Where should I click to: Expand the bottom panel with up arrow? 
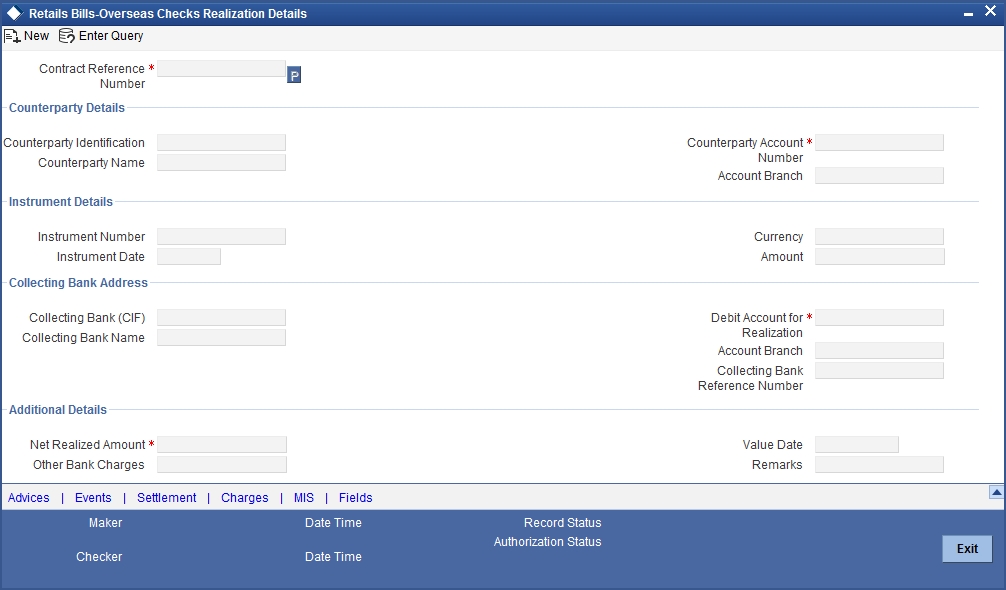(x=996, y=492)
